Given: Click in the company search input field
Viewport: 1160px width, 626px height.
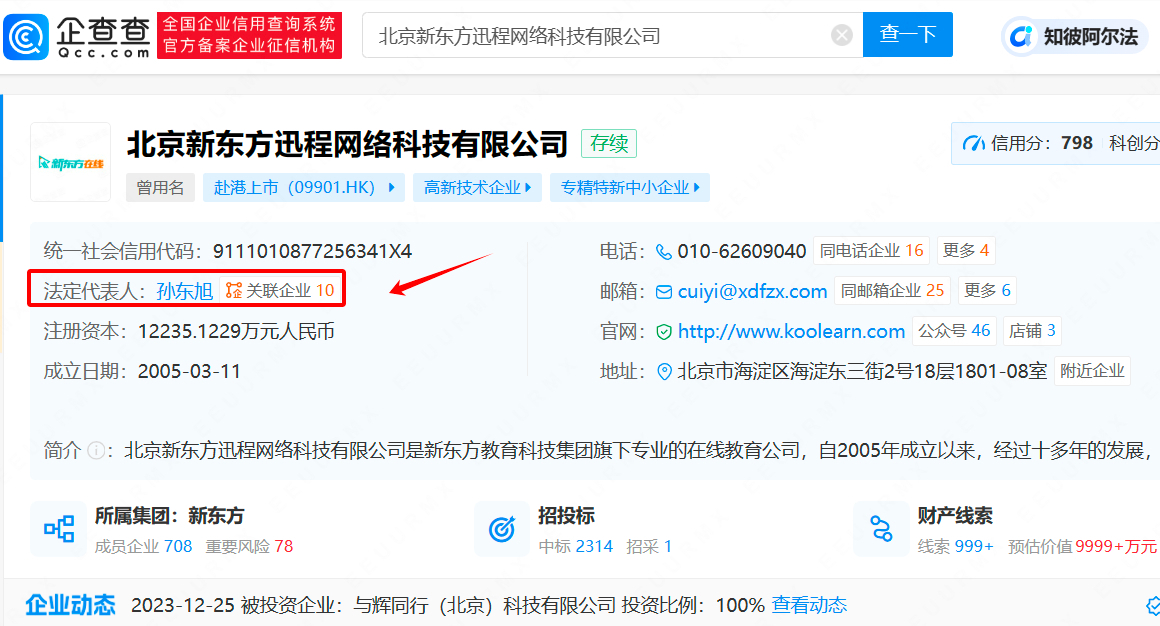Looking at the screenshot, I should click(x=600, y=36).
